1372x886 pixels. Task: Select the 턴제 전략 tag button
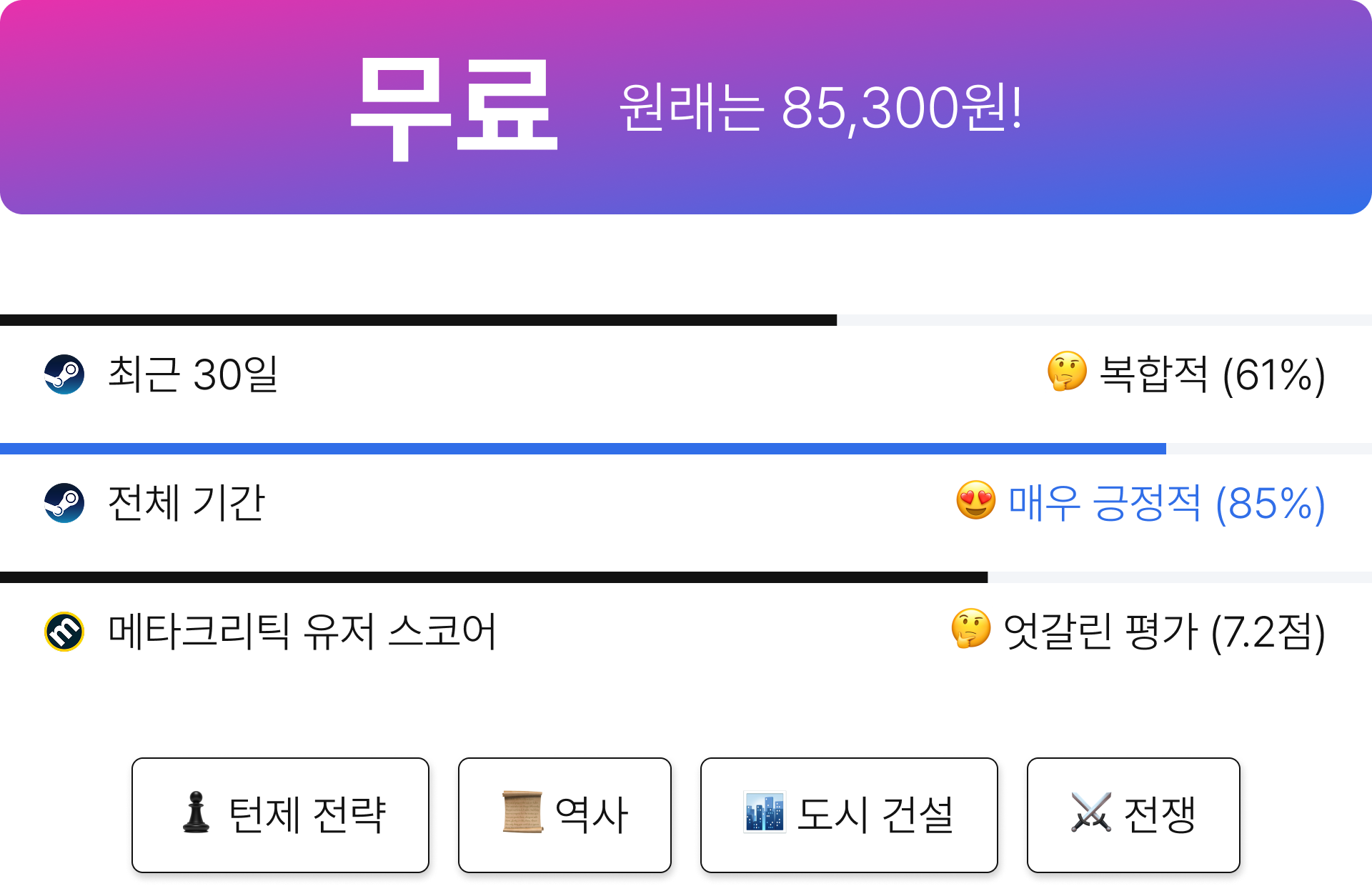click(x=280, y=815)
